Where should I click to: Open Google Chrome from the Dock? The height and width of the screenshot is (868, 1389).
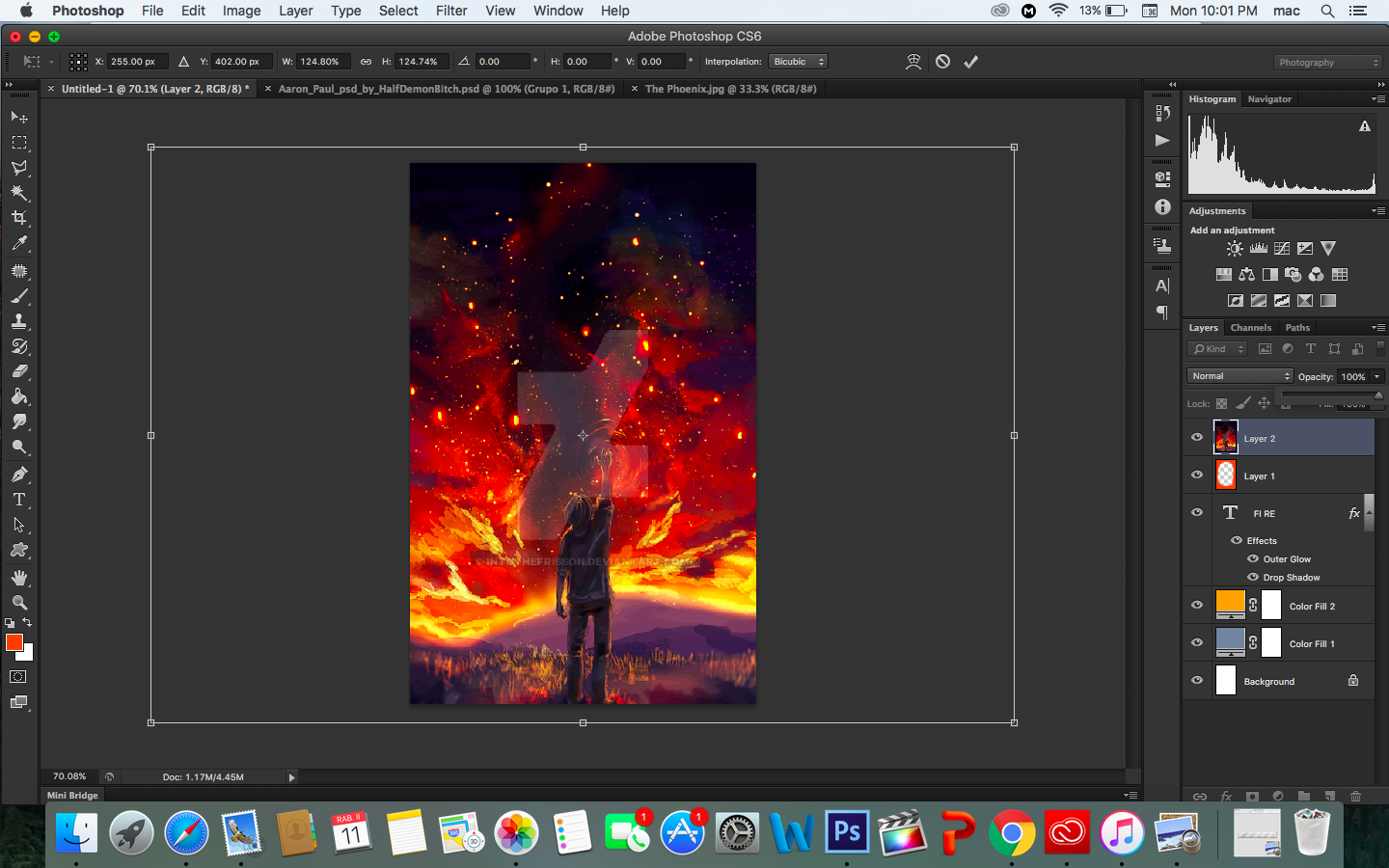[1012, 832]
